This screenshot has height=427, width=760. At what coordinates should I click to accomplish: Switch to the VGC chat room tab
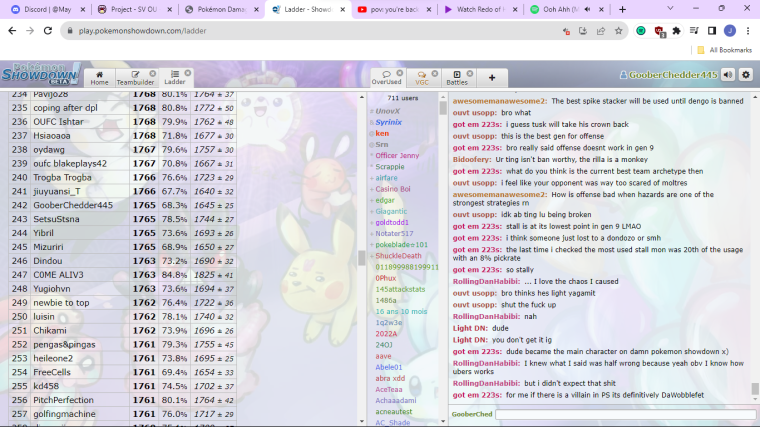coord(420,78)
